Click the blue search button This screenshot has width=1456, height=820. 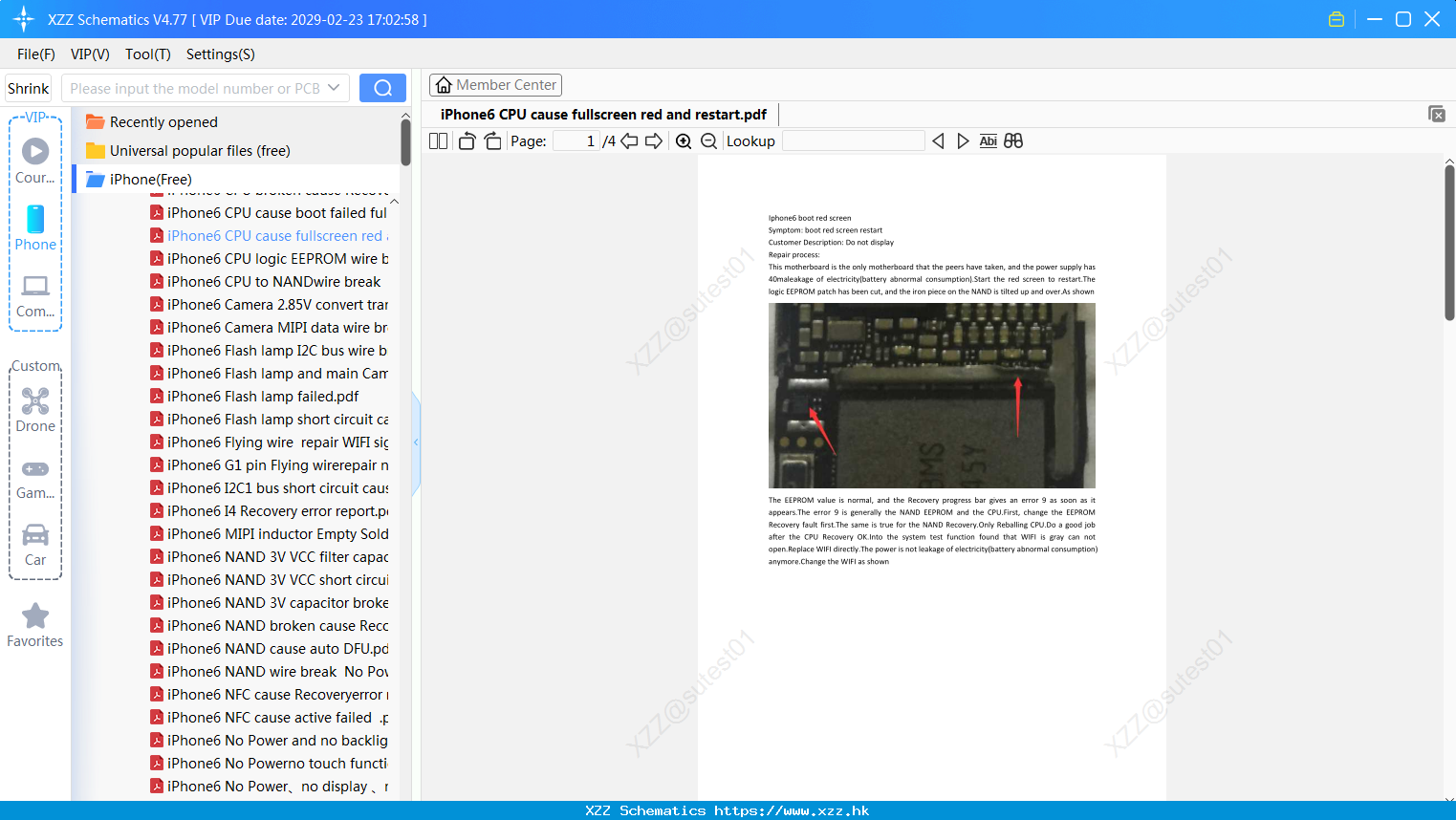point(382,88)
